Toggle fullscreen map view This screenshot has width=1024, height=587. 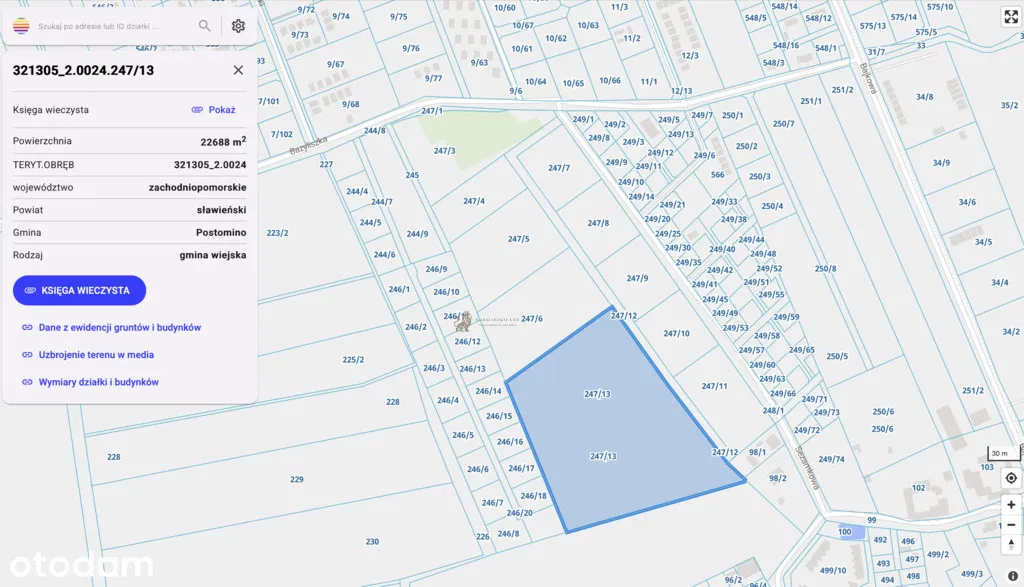[1010, 16]
